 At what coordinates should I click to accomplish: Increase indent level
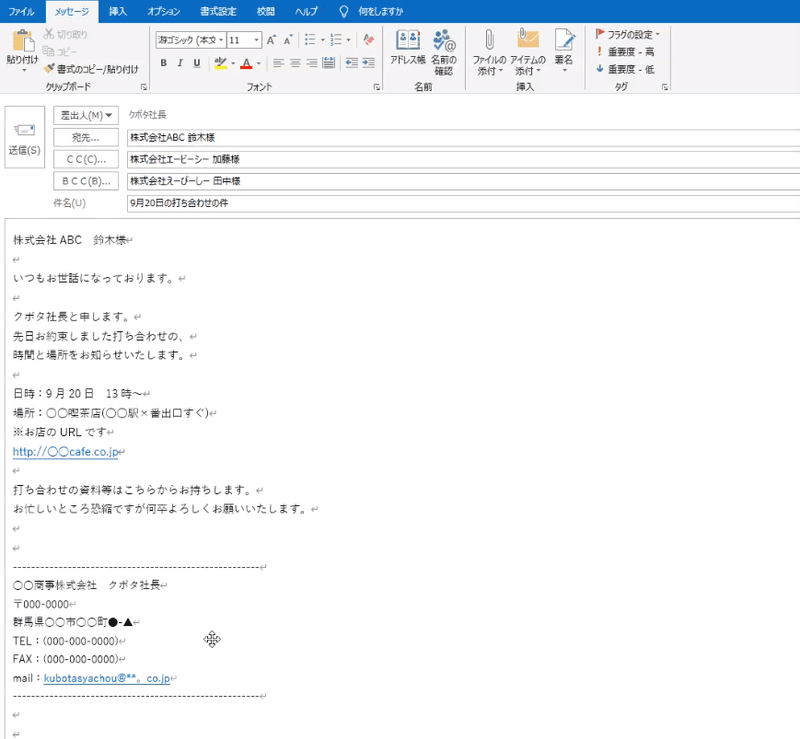coord(368,63)
